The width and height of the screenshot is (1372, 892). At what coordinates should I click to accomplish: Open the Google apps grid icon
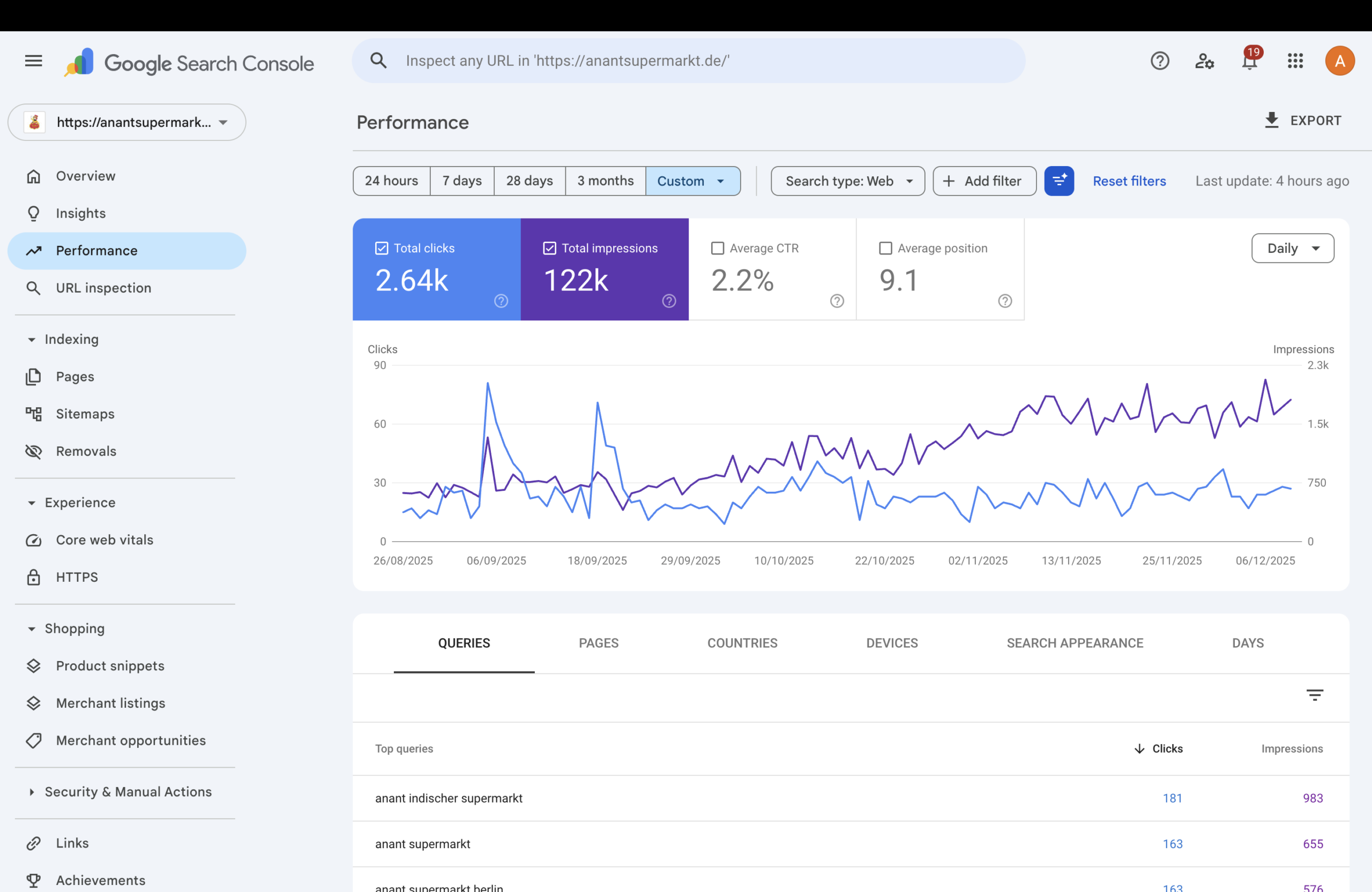click(1295, 61)
